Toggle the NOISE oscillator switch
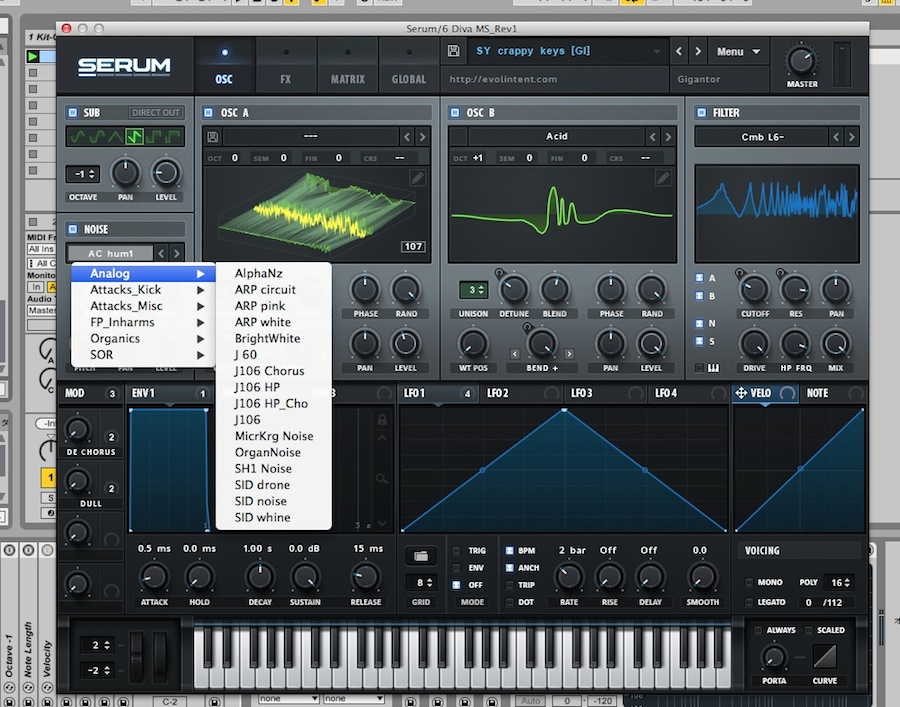900x707 pixels. click(x=73, y=230)
